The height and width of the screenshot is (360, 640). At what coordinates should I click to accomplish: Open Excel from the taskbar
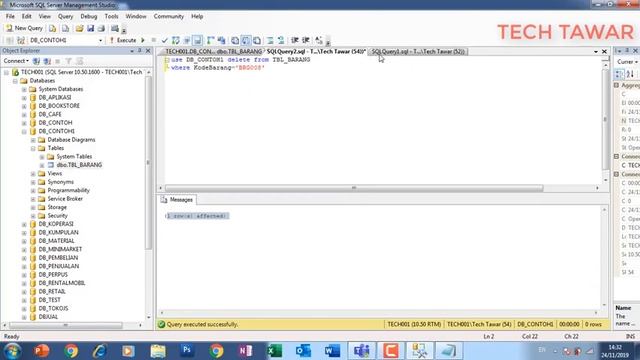pyautogui.click(x=275, y=351)
